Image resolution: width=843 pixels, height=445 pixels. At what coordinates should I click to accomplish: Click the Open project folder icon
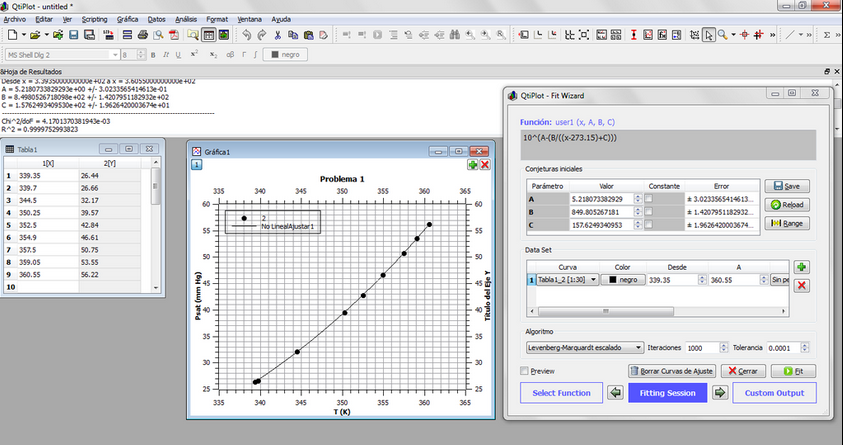pos(35,35)
